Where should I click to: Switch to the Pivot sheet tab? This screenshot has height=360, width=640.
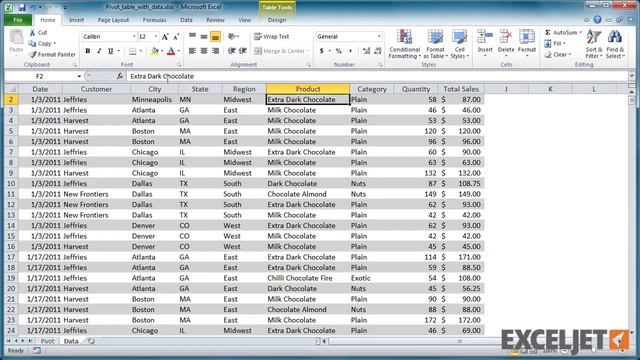[47, 341]
